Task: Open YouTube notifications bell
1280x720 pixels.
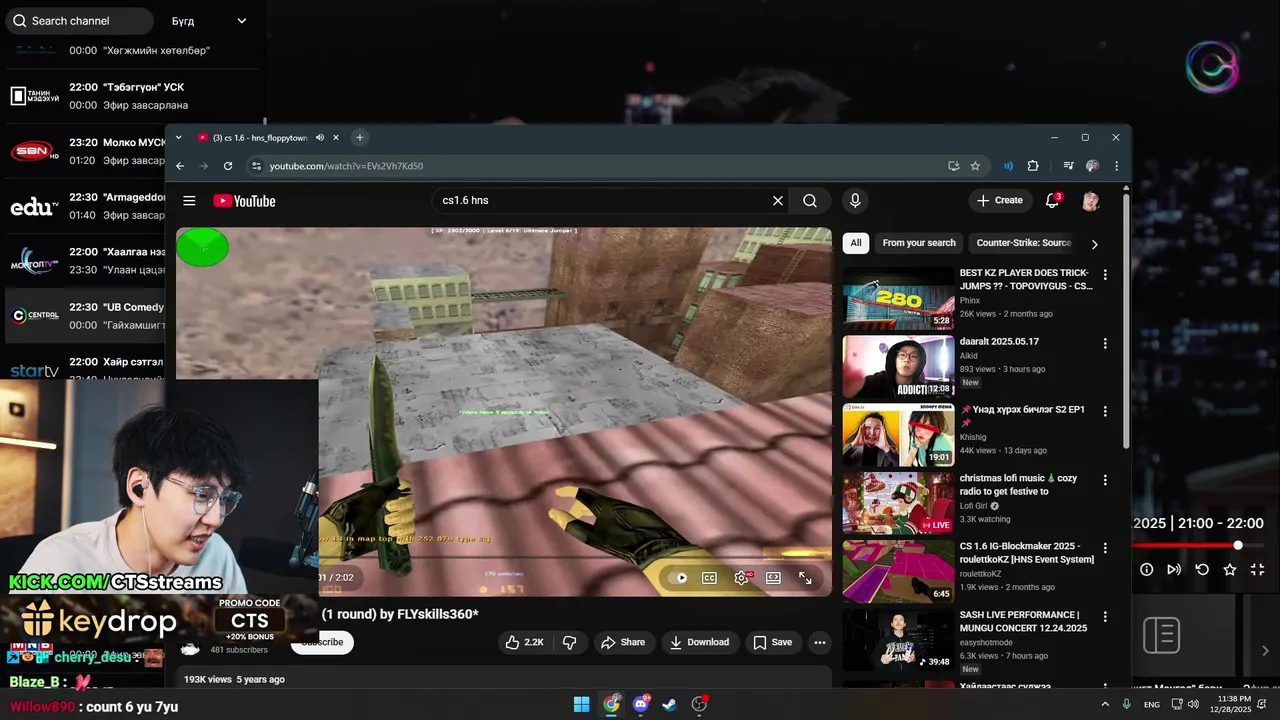Action: pyautogui.click(x=1053, y=201)
